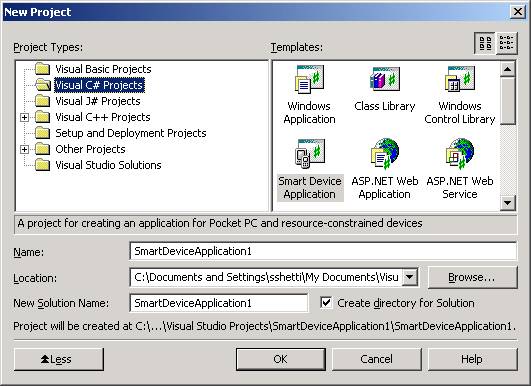The width and height of the screenshot is (531, 386).
Task: Click the Cancel button
Action: pos(377,359)
